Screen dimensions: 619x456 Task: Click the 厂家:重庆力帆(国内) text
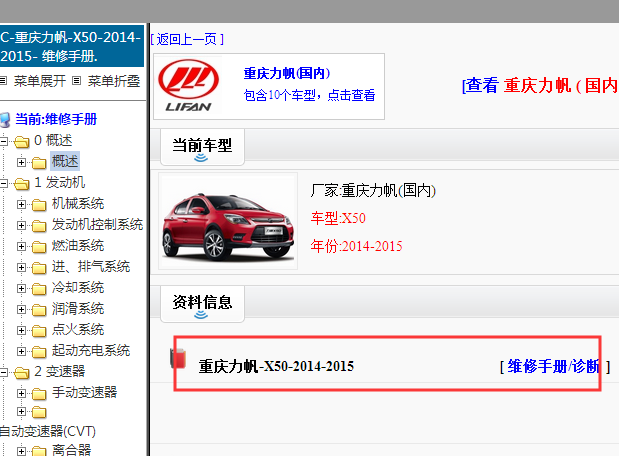point(373,191)
